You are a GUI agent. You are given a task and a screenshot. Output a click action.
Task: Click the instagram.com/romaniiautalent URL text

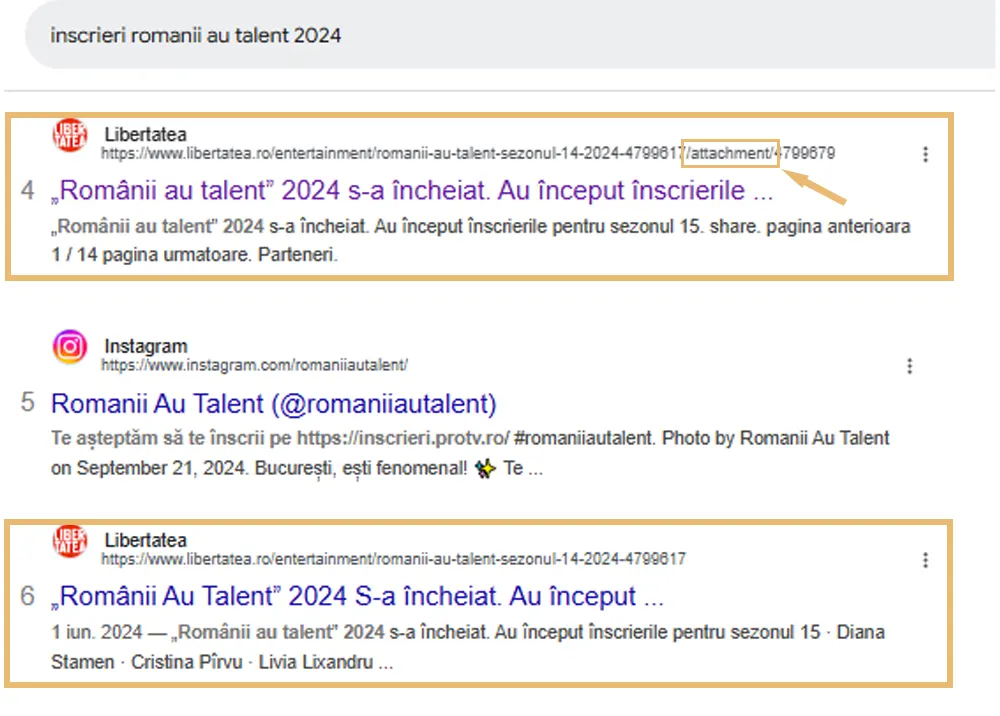(254, 365)
